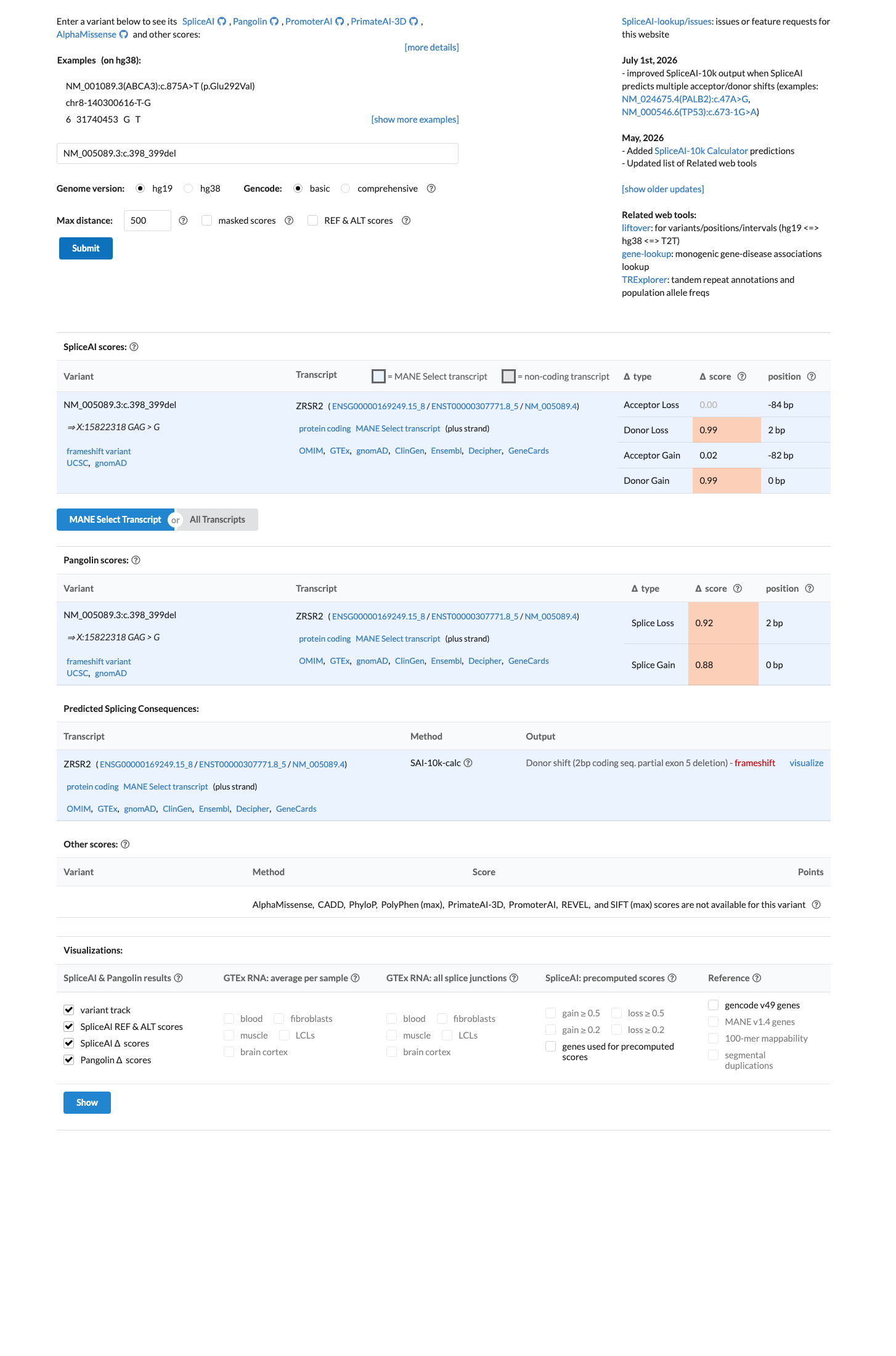Click Pangolin Splice Gain 0.88 score cell
Screen dimensions: 896x1356
pos(723,665)
